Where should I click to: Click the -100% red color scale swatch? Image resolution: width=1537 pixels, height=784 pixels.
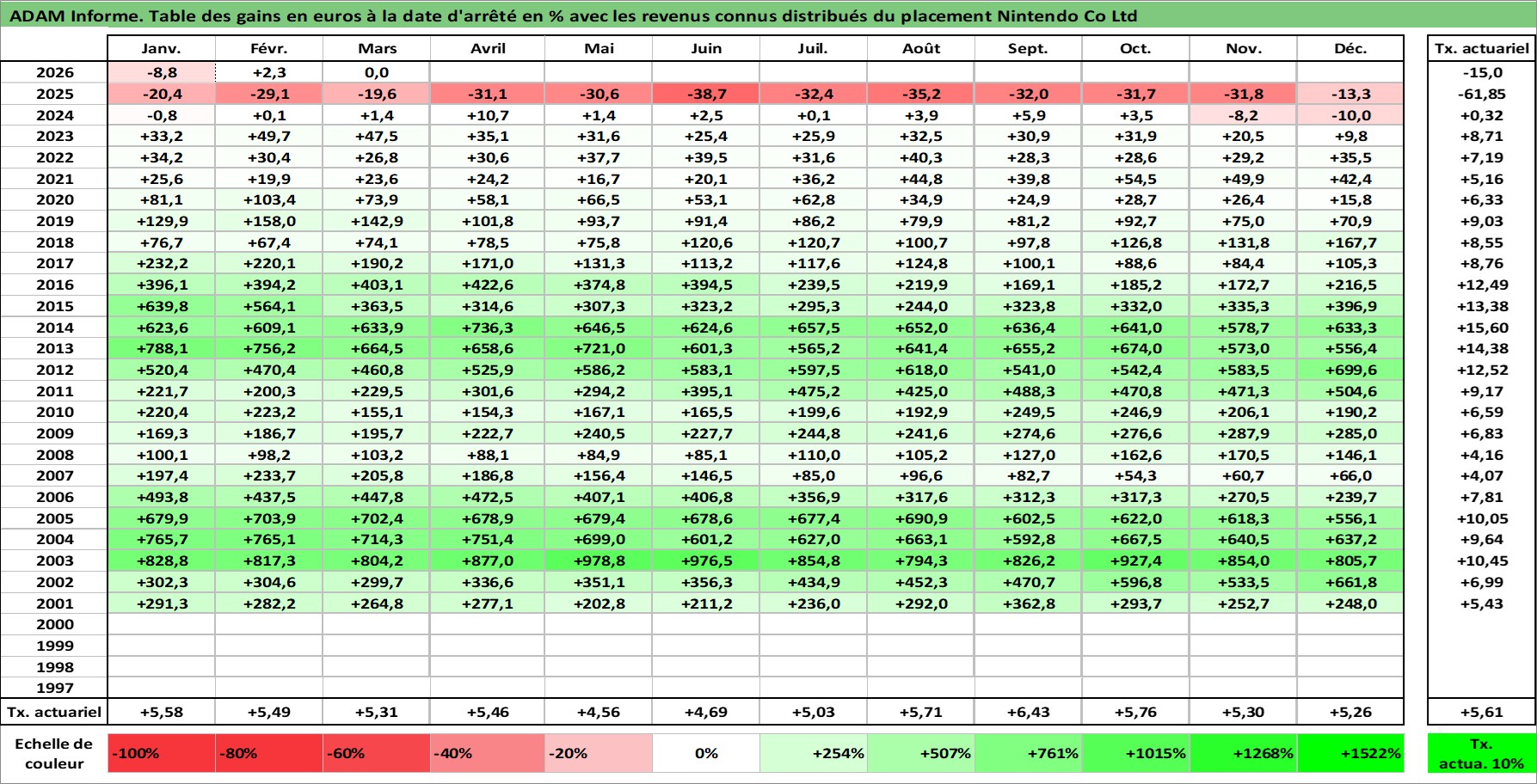(x=162, y=753)
